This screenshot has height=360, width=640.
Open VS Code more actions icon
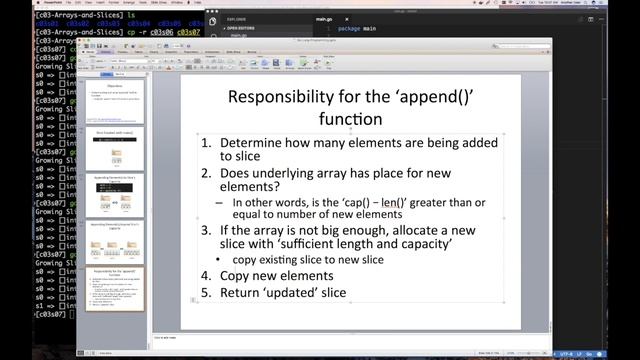pos(601,19)
